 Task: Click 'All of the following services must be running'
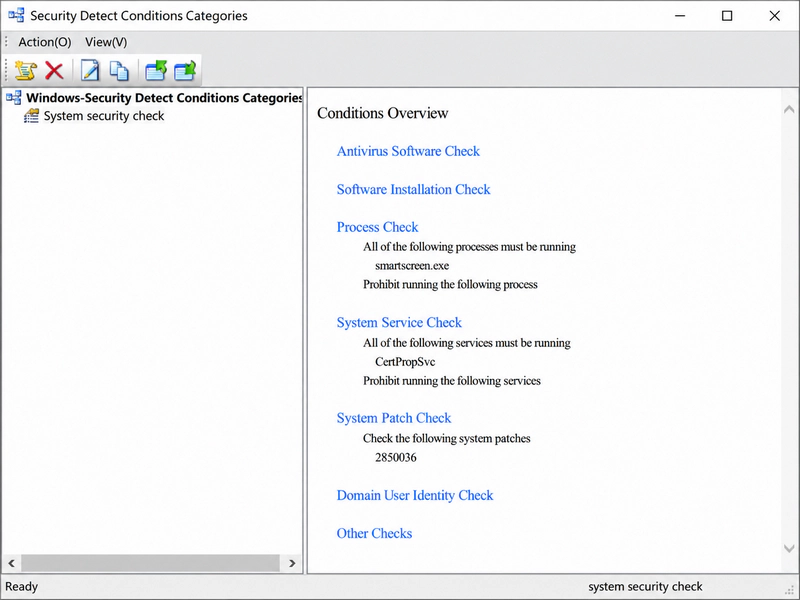pyautogui.click(x=467, y=343)
